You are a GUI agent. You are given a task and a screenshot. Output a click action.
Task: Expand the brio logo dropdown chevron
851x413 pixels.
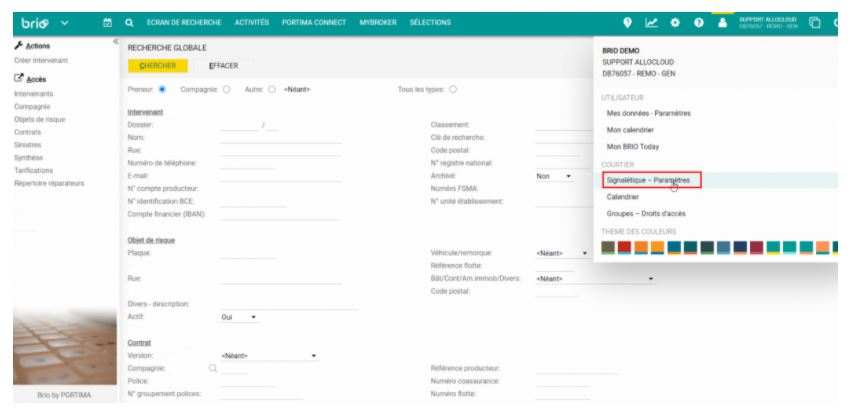pos(65,21)
